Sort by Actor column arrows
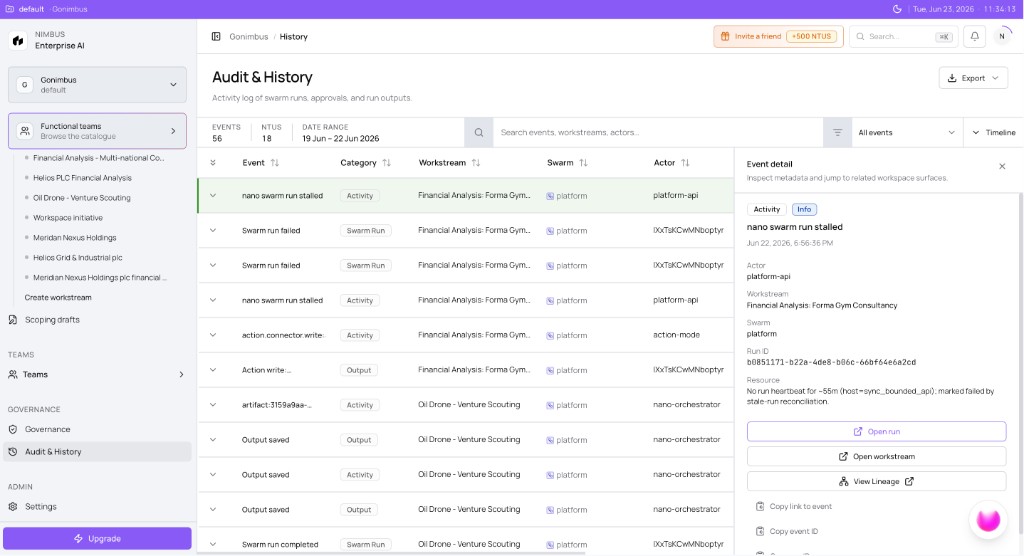 685,163
